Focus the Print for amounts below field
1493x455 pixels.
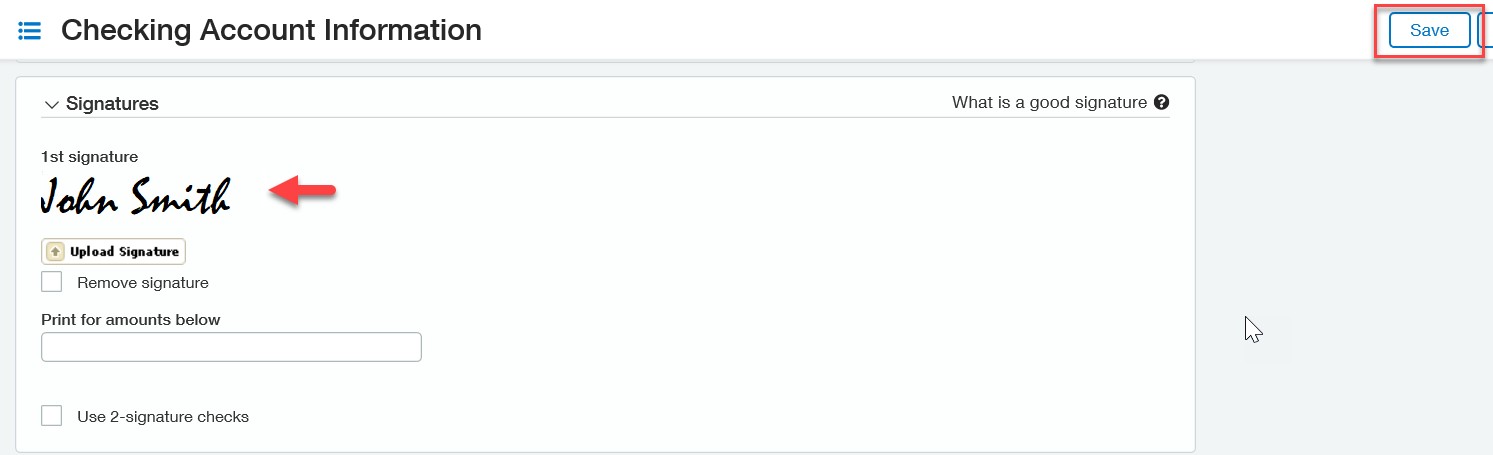coord(231,347)
